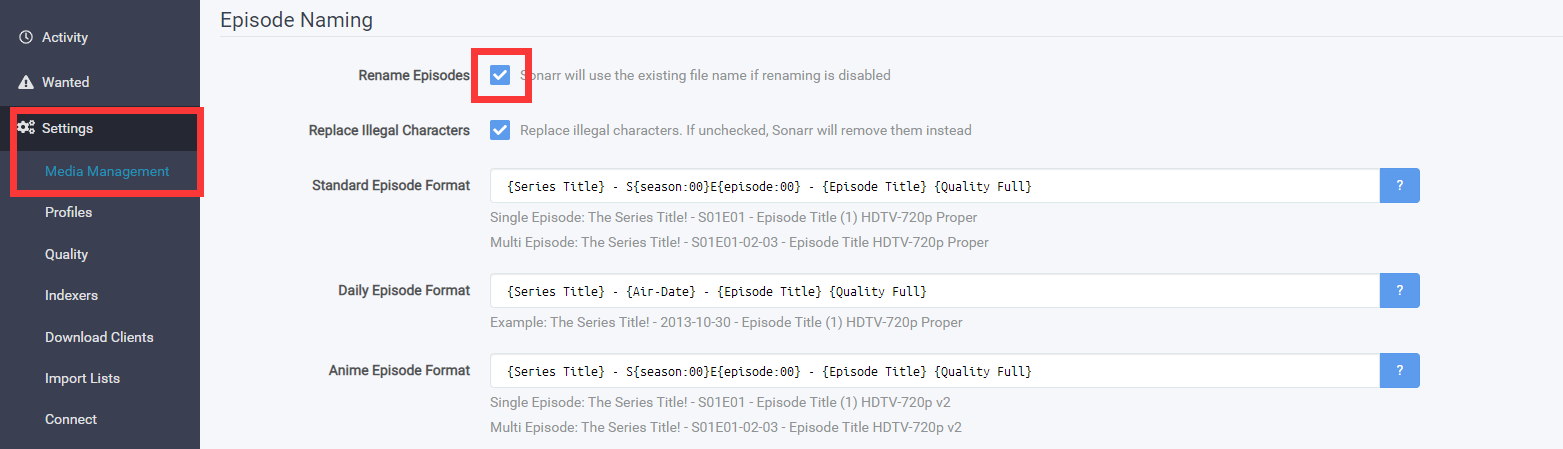The image size is (1563, 449).
Task: Open Download Clients settings
Action: pyautogui.click(x=99, y=338)
